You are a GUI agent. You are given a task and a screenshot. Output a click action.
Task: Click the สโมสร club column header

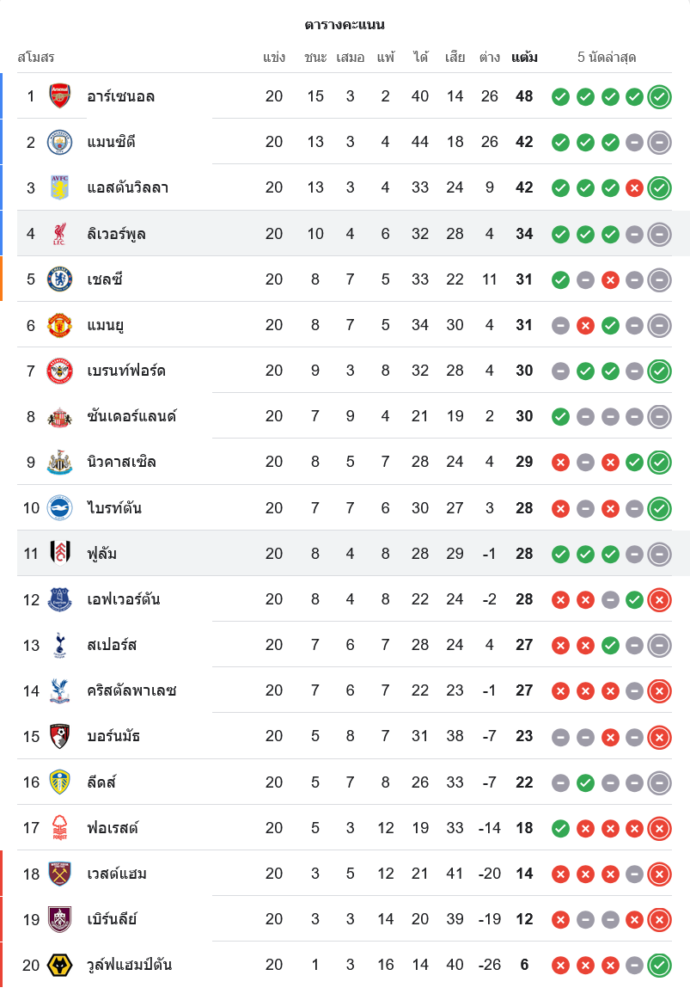[x=36, y=57]
